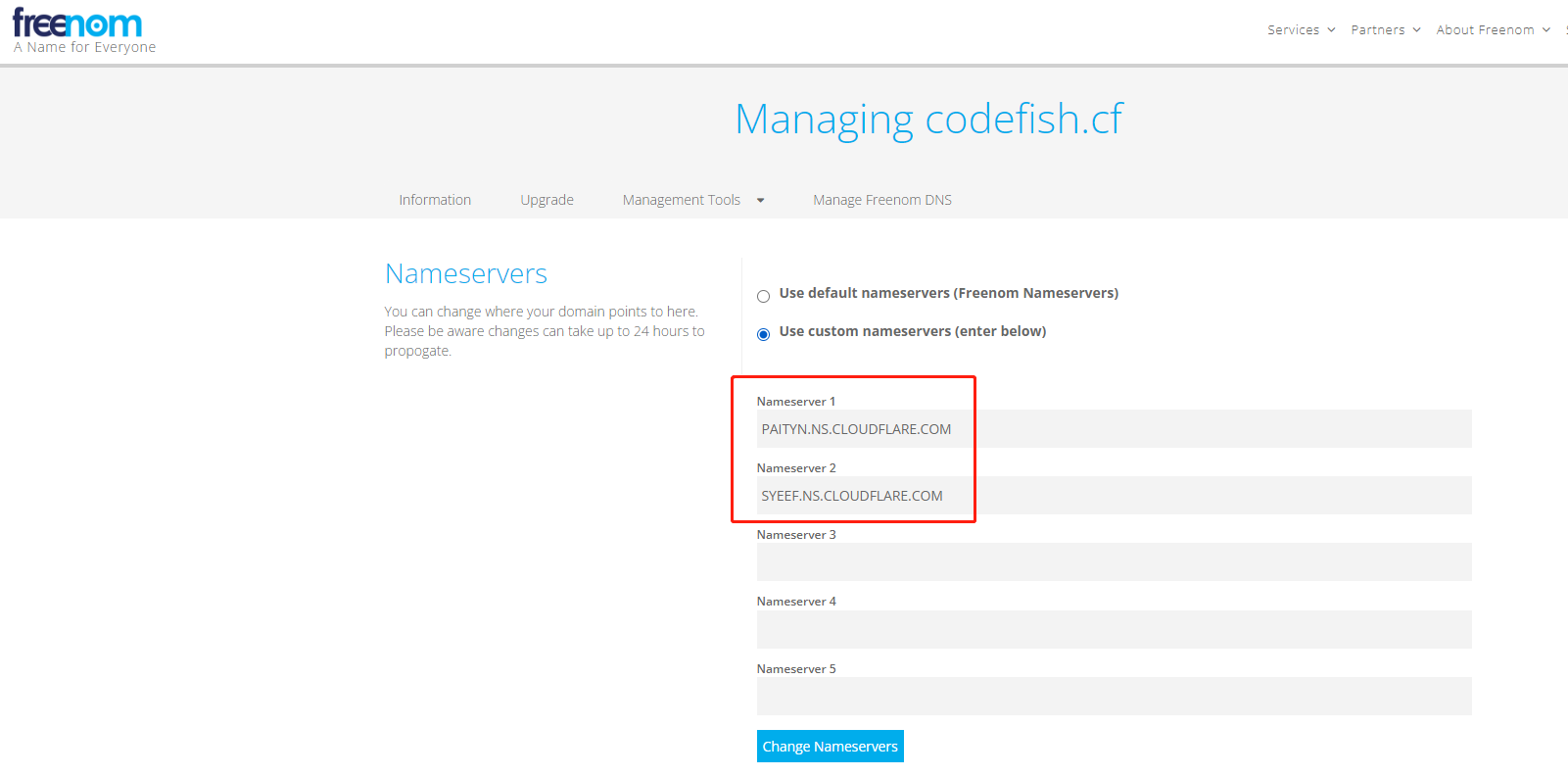Click the 24 hours propagation notice text
This screenshot has height=776, width=1568.
coord(545,331)
